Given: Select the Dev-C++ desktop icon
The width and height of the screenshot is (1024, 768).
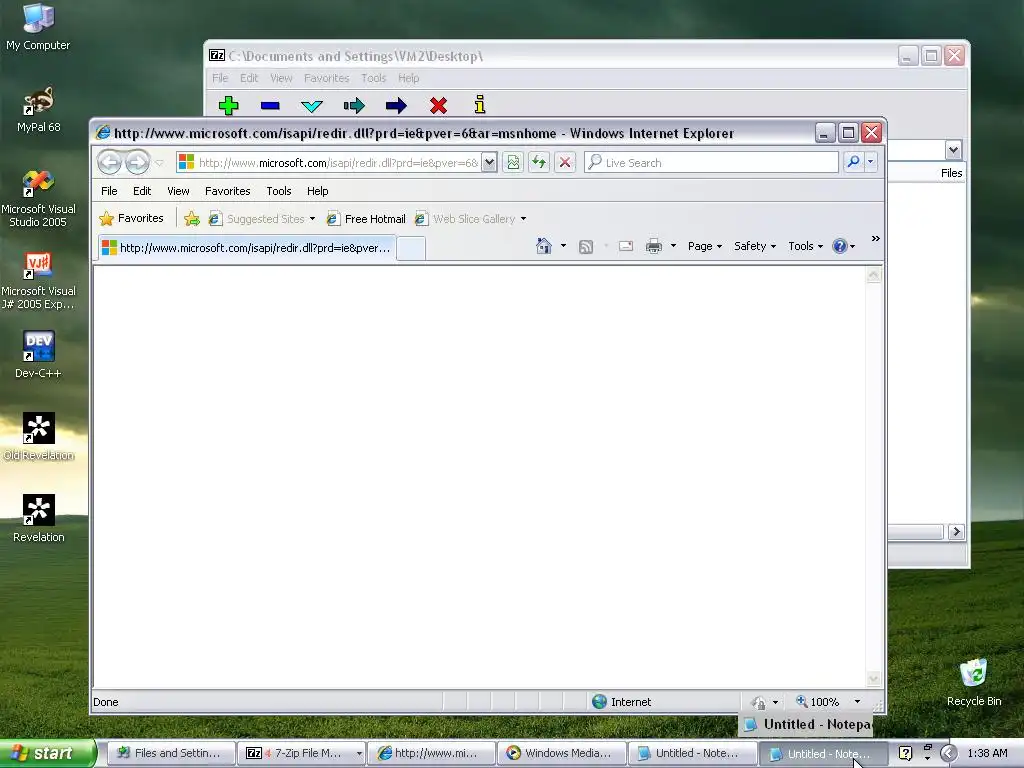Looking at the screenshot, I should 39,355.
